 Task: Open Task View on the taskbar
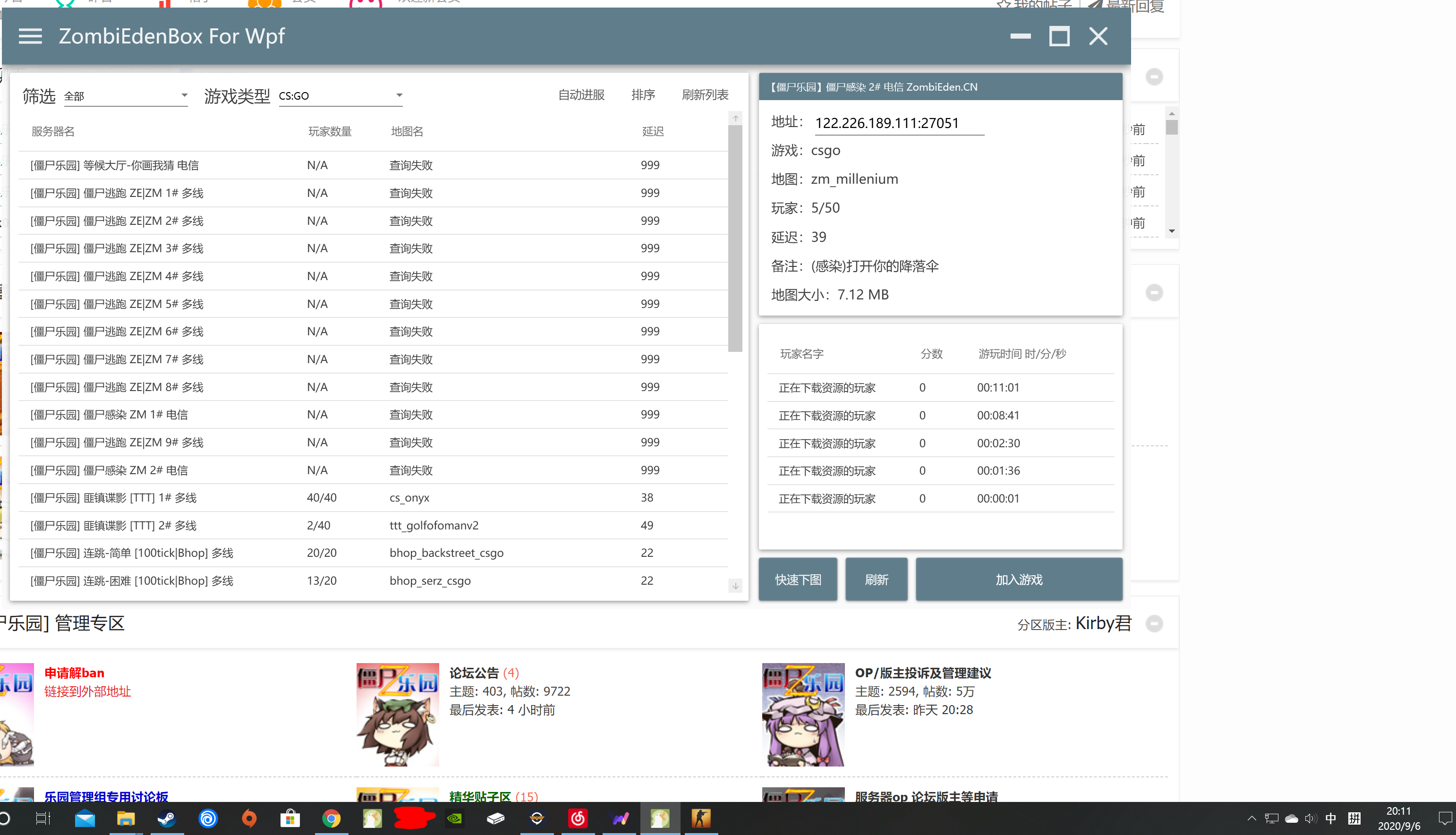(43, 818)
